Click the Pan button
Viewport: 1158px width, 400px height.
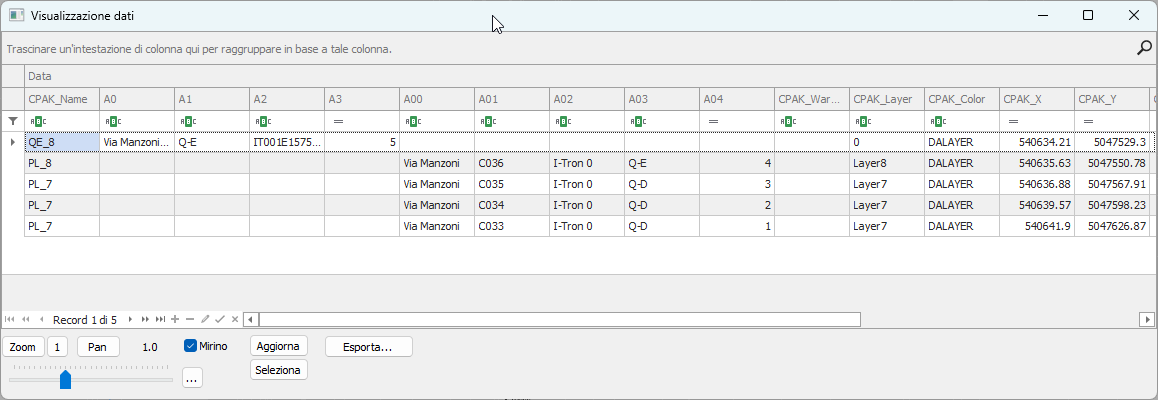click(98, 346)
